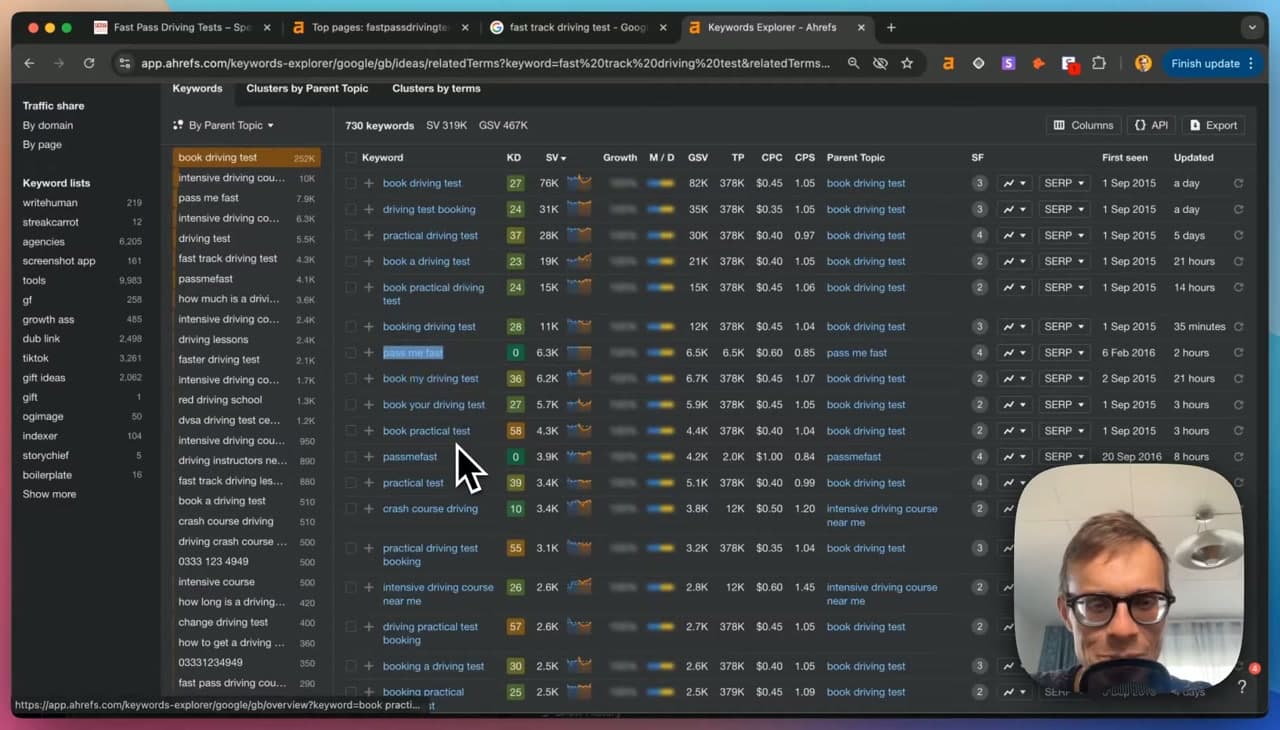Screen dimensions: 1280x730
Task: Open the Ahrefs browser extension icon
Action: pos(948,63)
